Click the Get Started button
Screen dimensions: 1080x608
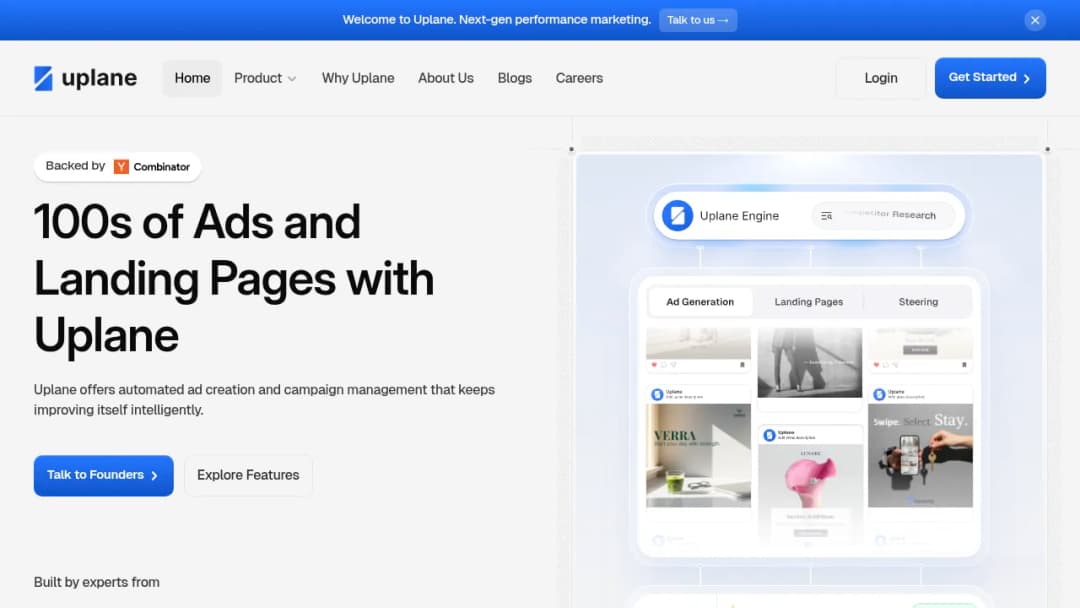990,78
